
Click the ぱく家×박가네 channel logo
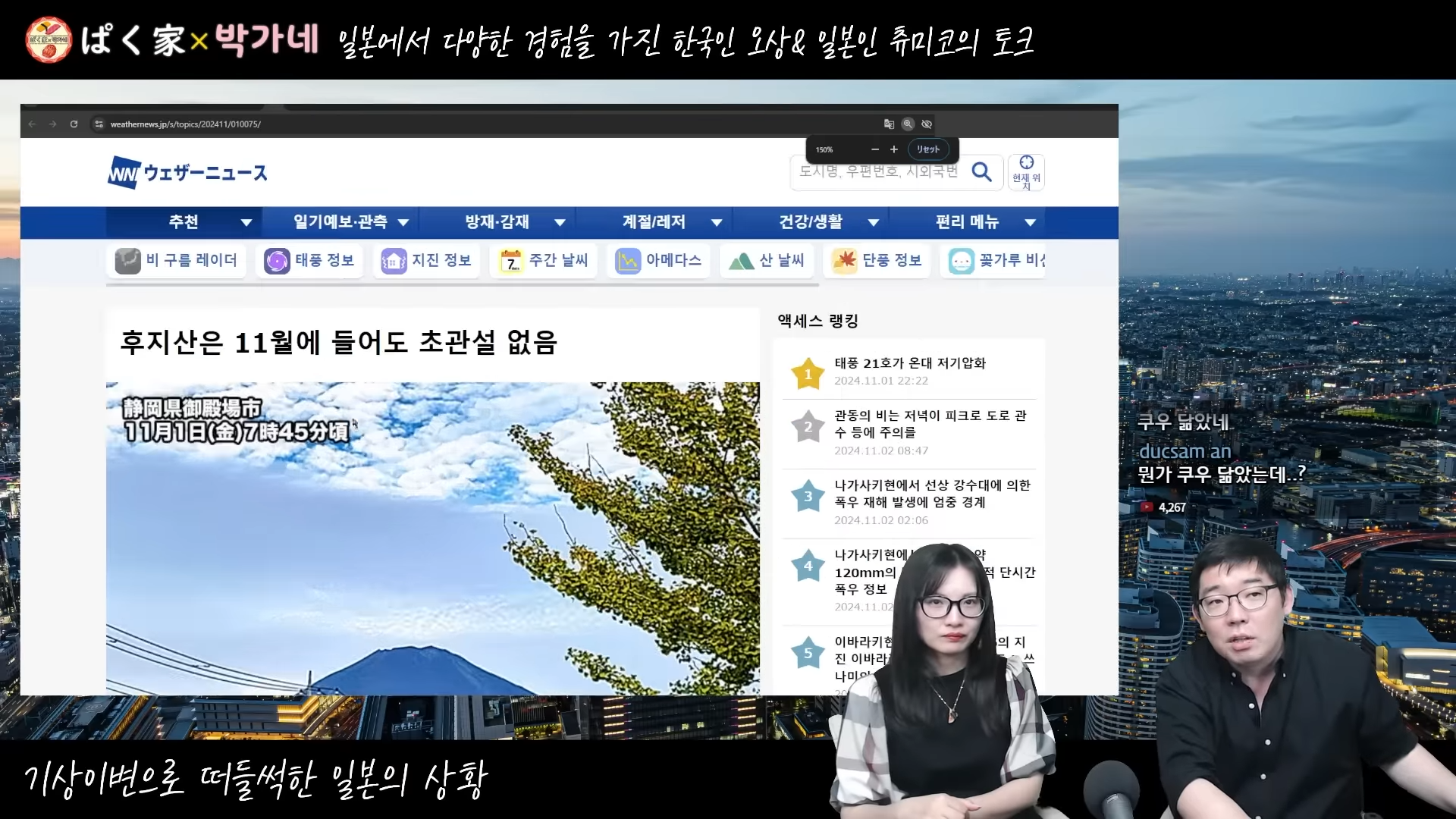click(x=173, y=39)
